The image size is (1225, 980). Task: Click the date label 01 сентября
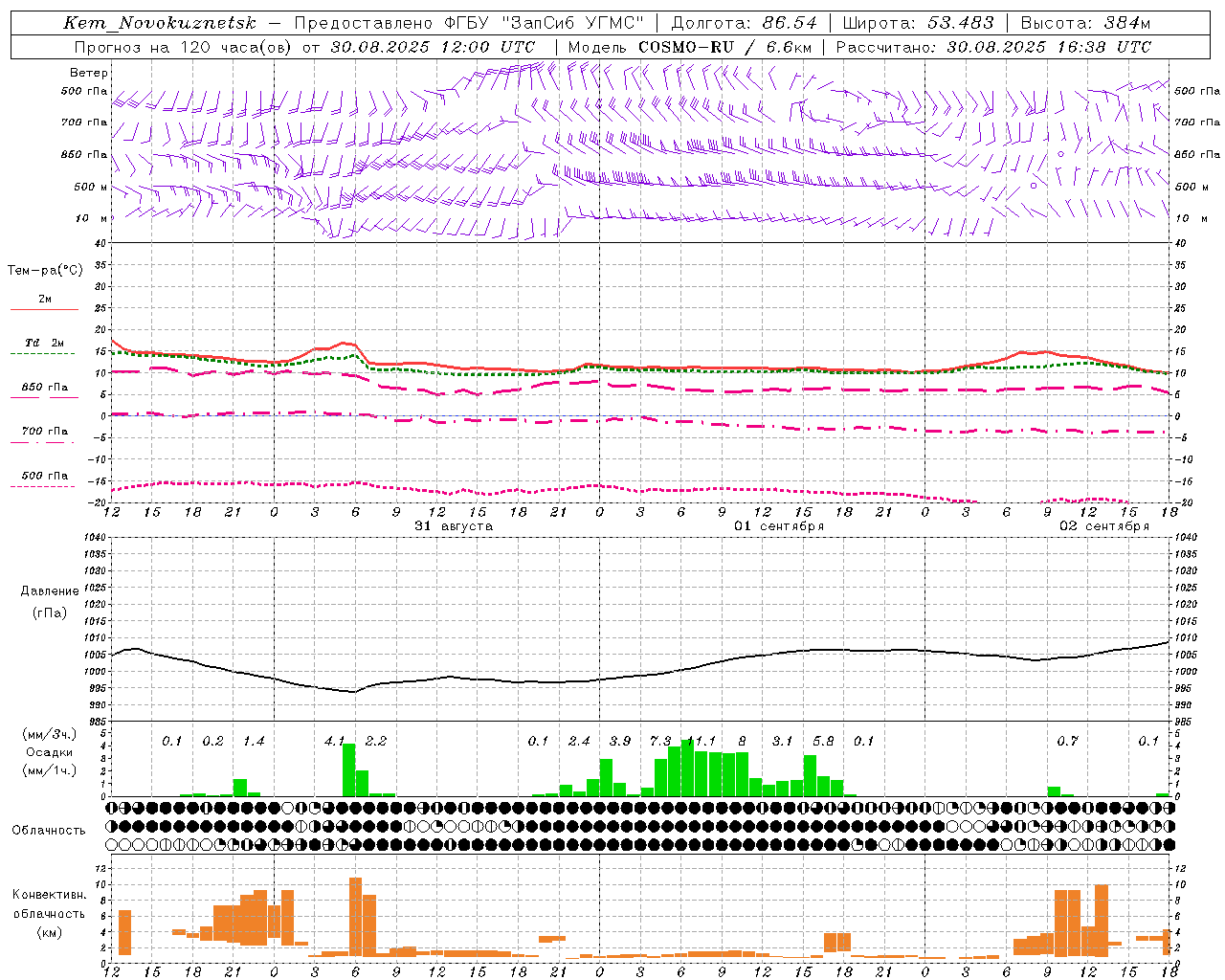pyautogui.click(x=779, y=526)
